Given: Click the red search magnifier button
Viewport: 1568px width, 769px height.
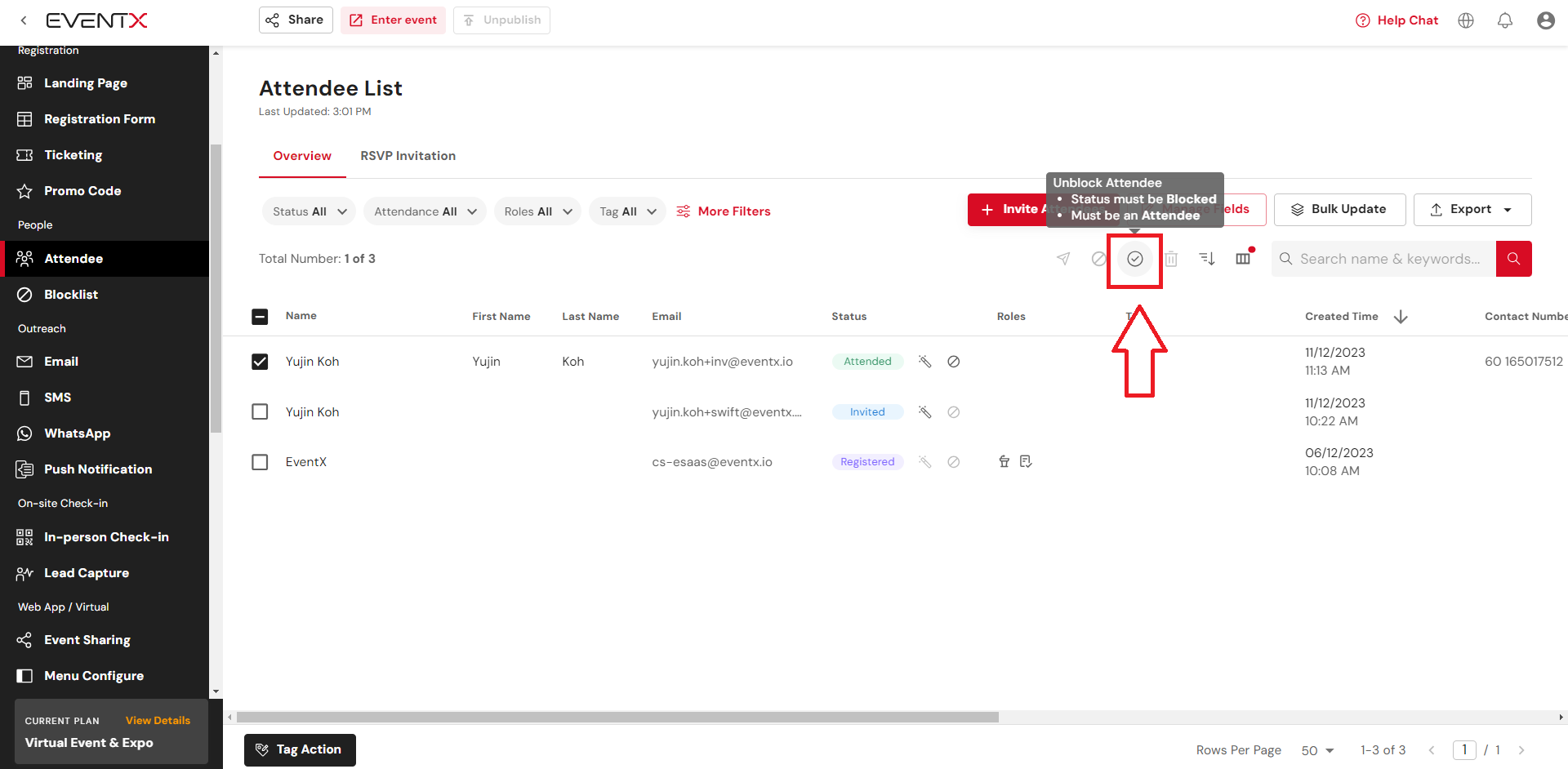Looking at the screenshot, I should 1513,259.
